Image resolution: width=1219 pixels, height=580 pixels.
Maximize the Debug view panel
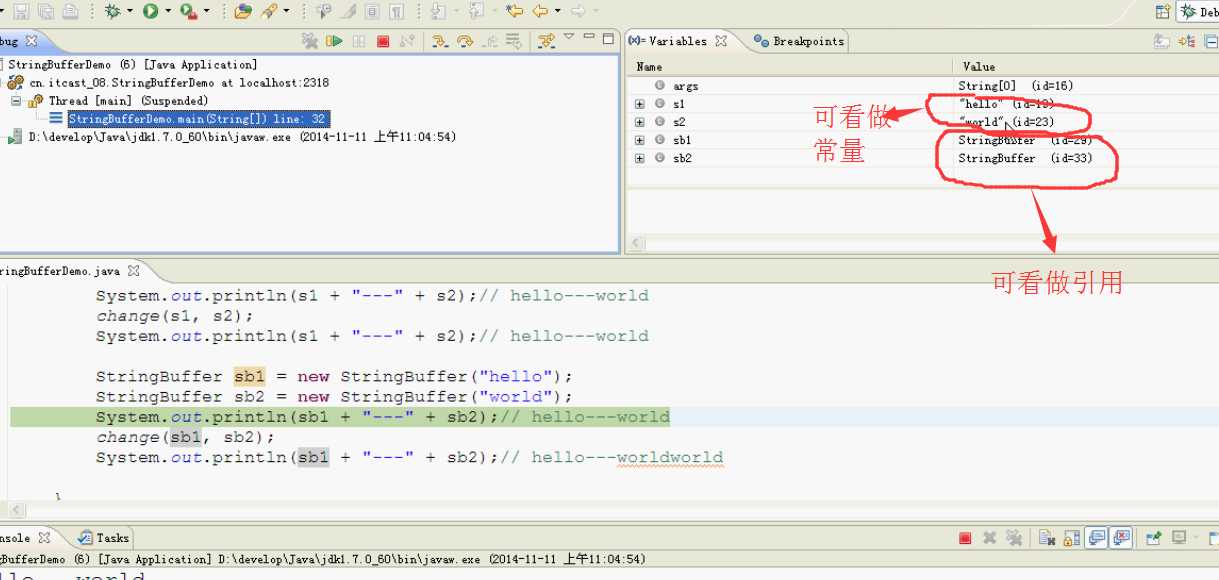coord(608,39)
